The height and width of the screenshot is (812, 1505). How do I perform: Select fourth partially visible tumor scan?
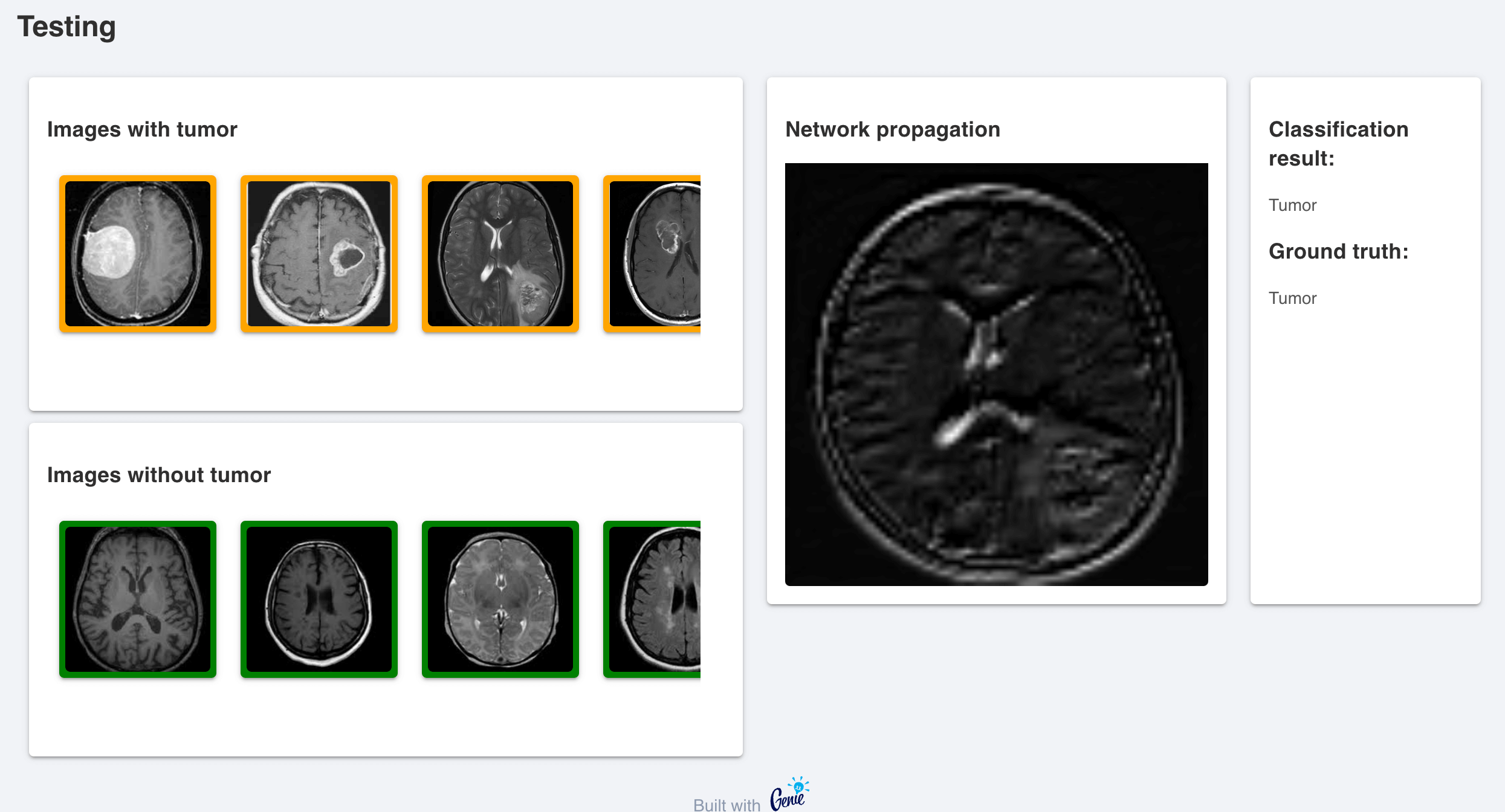coord(653,254)
